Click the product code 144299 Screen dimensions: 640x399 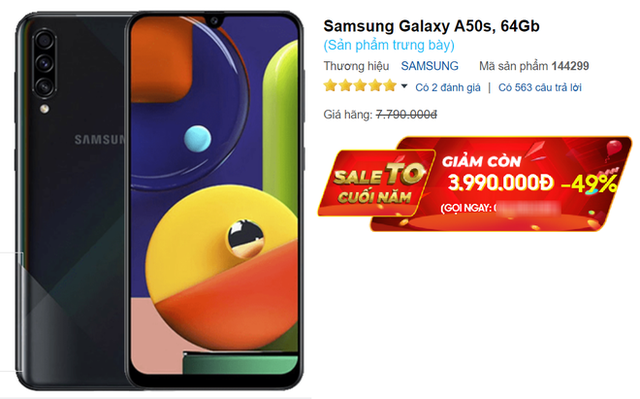pyautogui.click(x=570, y=66)
